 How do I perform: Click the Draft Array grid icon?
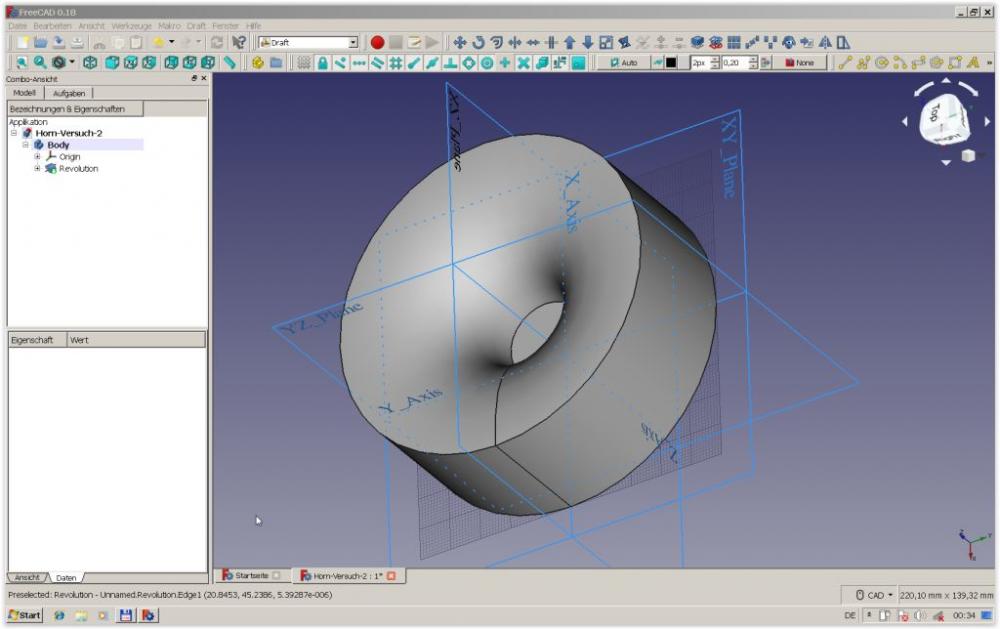[734, 43]
